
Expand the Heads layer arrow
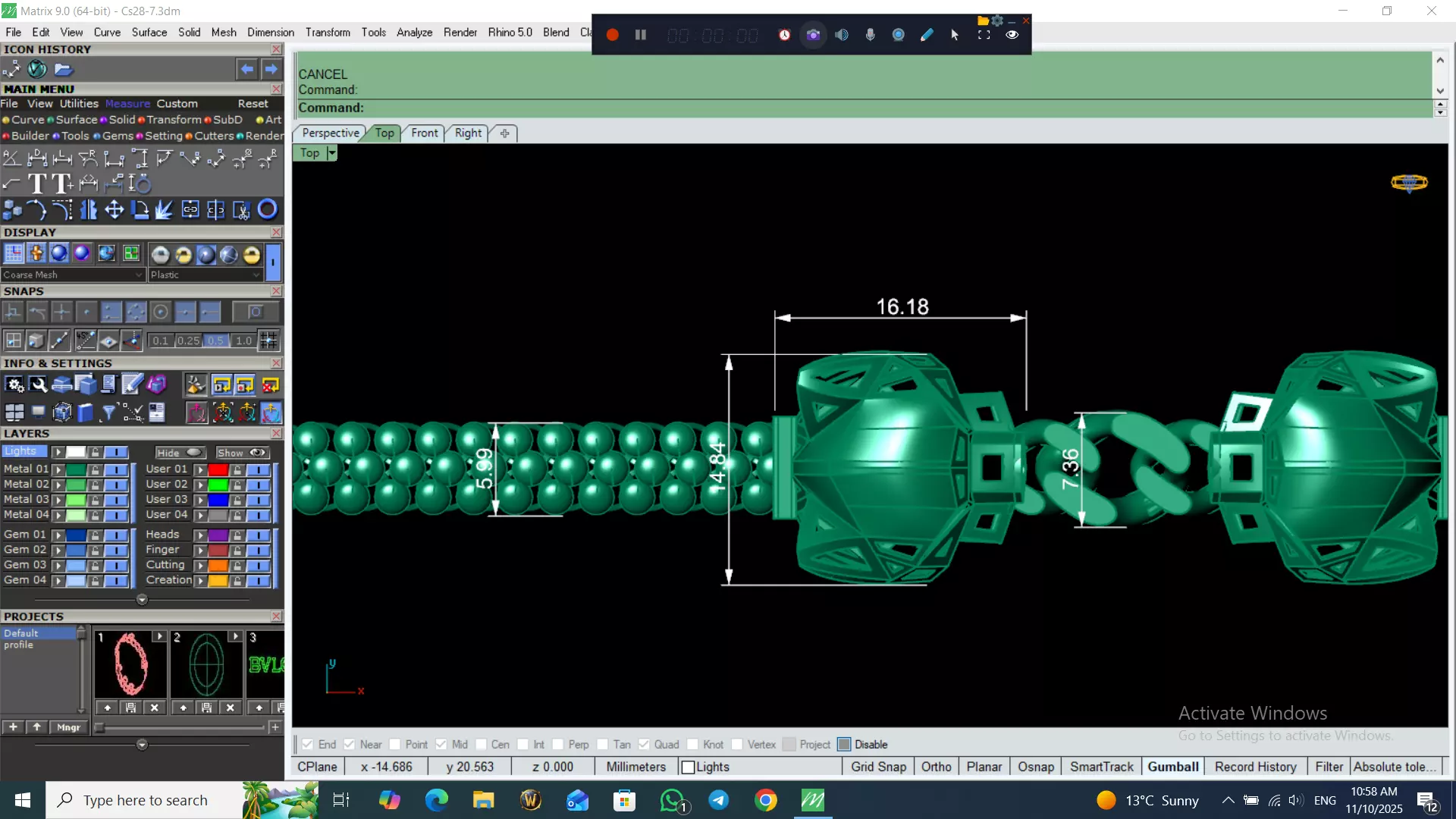click(x=200, y=535)
